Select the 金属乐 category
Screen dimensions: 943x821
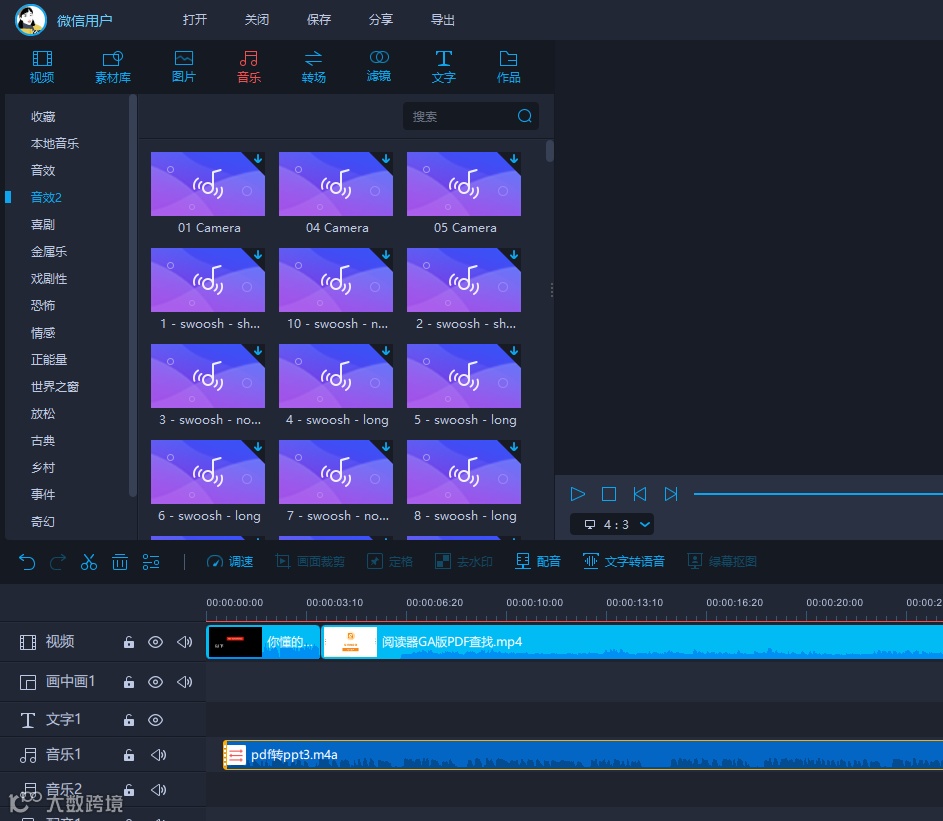pyautogui.click(x=49, y=251)
